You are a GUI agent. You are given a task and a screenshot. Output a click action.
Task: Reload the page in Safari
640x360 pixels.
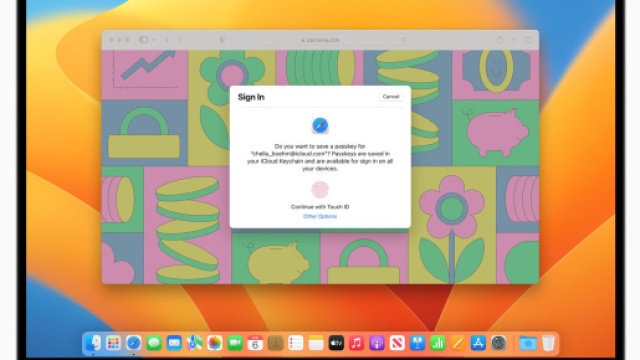[404, 40]
